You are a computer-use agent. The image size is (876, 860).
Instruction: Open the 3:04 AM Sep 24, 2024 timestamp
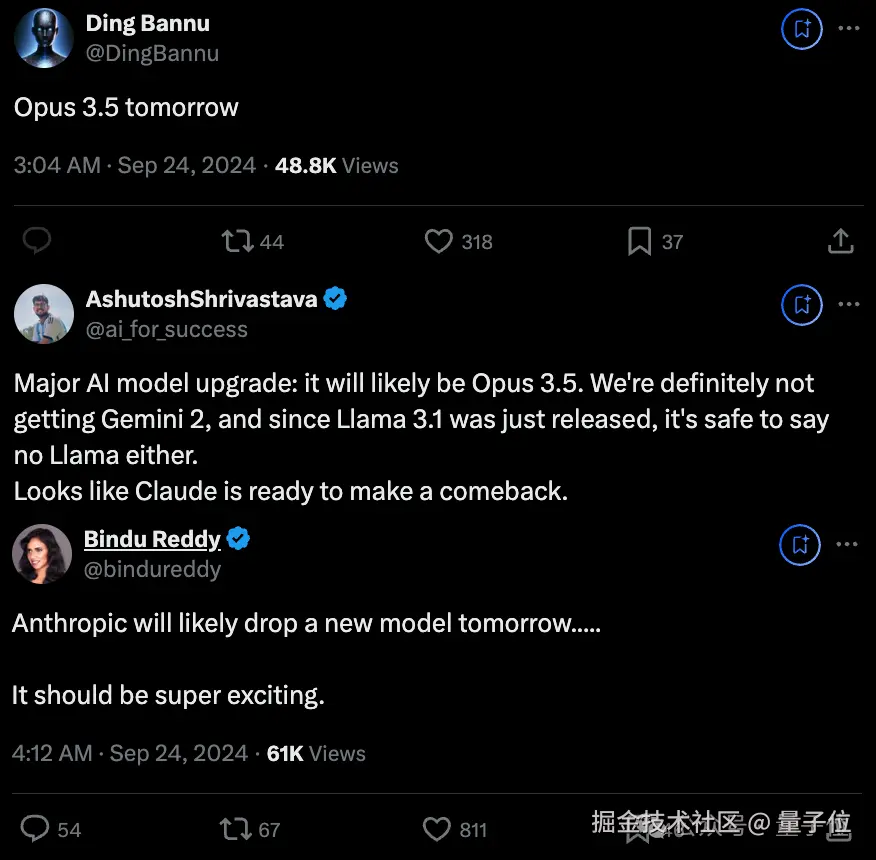pos(135,165)
